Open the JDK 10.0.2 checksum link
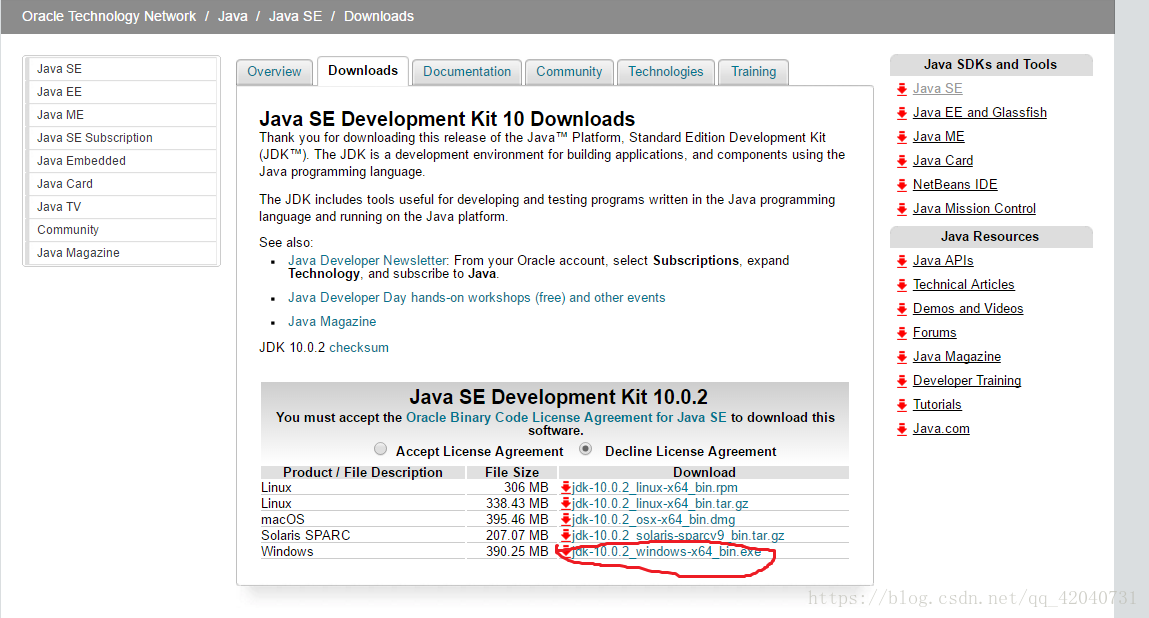This screenshot has width=1149, height=618. pos(358,347)
